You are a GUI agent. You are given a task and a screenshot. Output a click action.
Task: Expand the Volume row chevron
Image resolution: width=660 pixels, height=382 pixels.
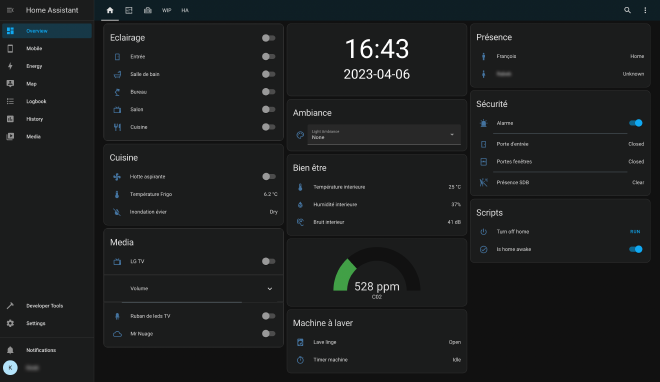point(270,289)
